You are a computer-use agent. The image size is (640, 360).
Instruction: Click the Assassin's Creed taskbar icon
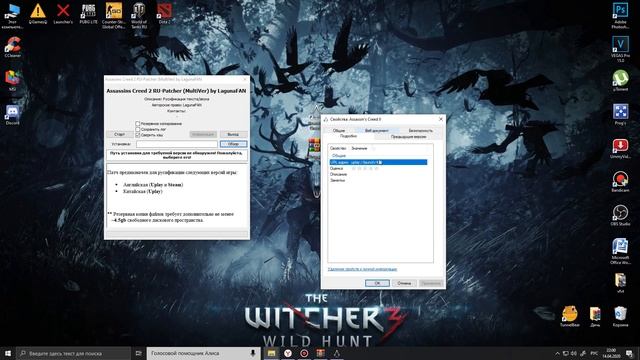click(337, 353)
